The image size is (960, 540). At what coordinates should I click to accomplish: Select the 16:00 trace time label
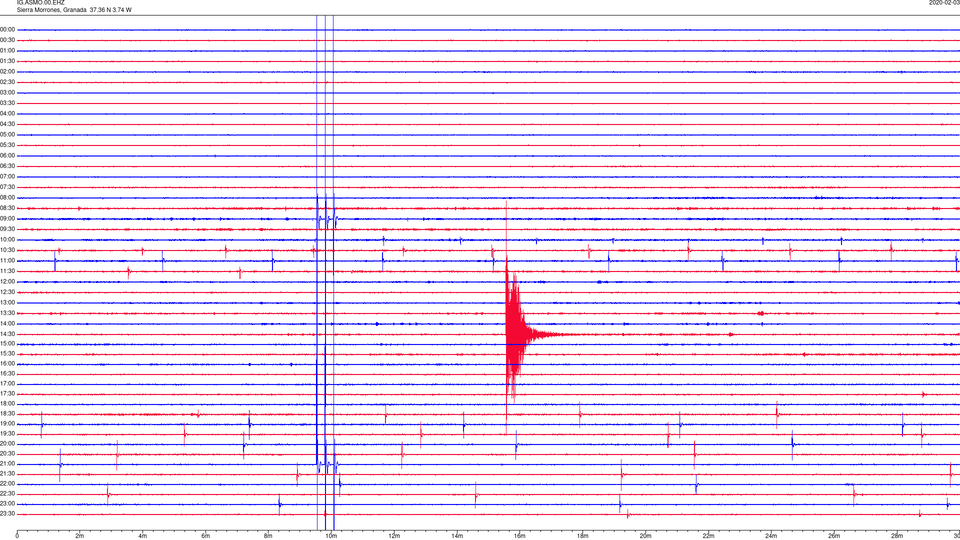(7, 364)
